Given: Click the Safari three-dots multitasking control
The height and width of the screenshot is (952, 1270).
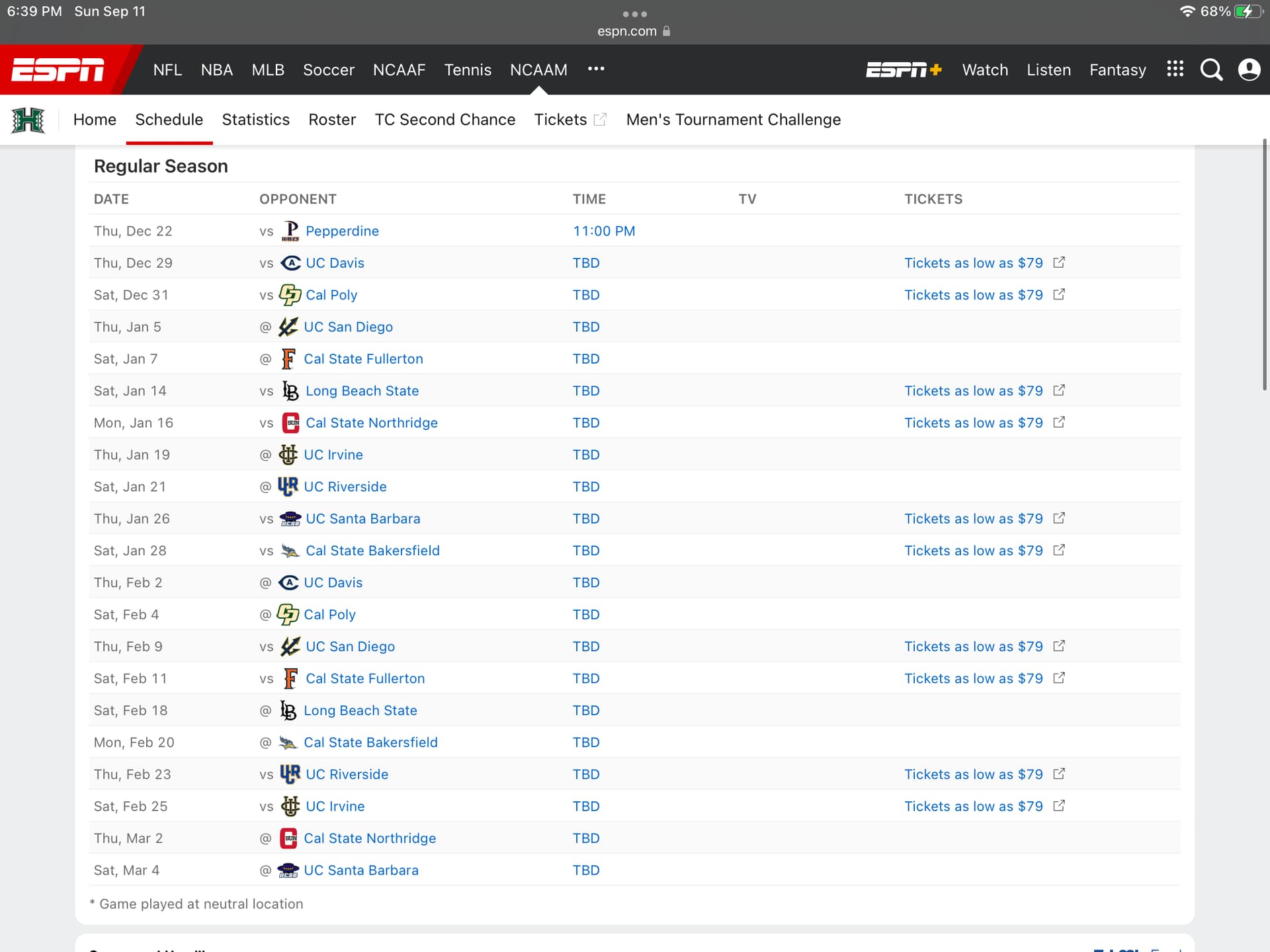Looking at the screenshot, I should pos(634,14).
